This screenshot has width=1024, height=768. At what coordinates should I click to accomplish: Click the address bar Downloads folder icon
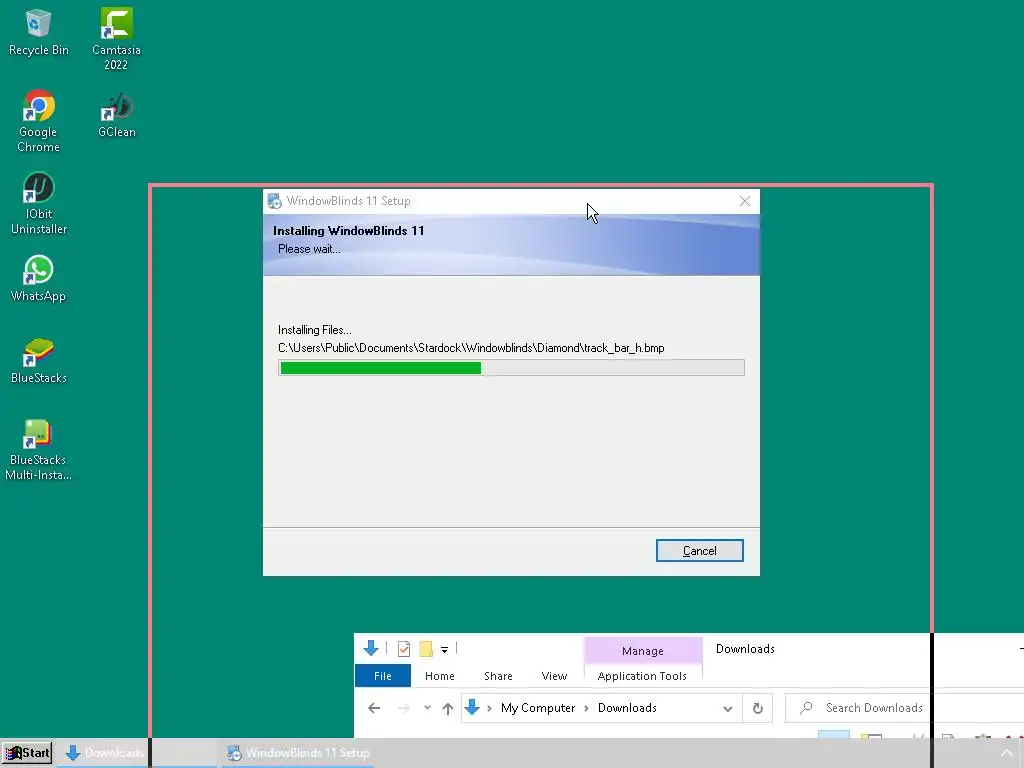(472, 707)
